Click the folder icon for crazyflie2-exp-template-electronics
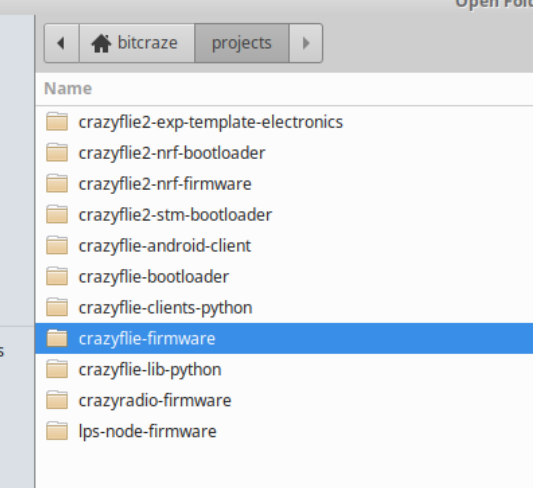Viewport: 533px width, 488px height. click(57, 121)
